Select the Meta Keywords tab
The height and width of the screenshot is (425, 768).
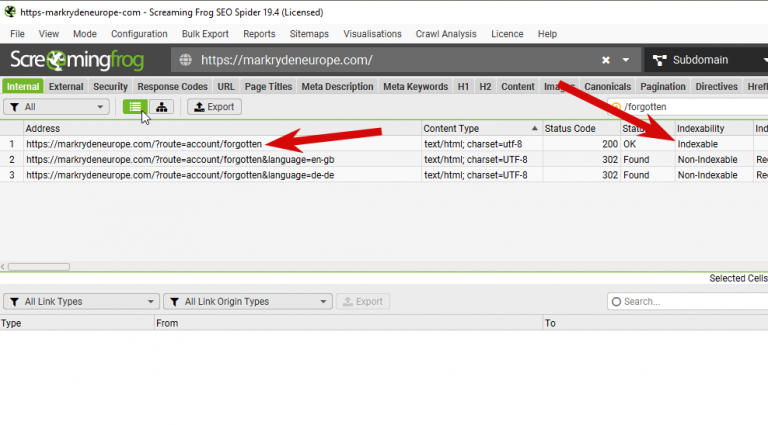tap(415, 87)
